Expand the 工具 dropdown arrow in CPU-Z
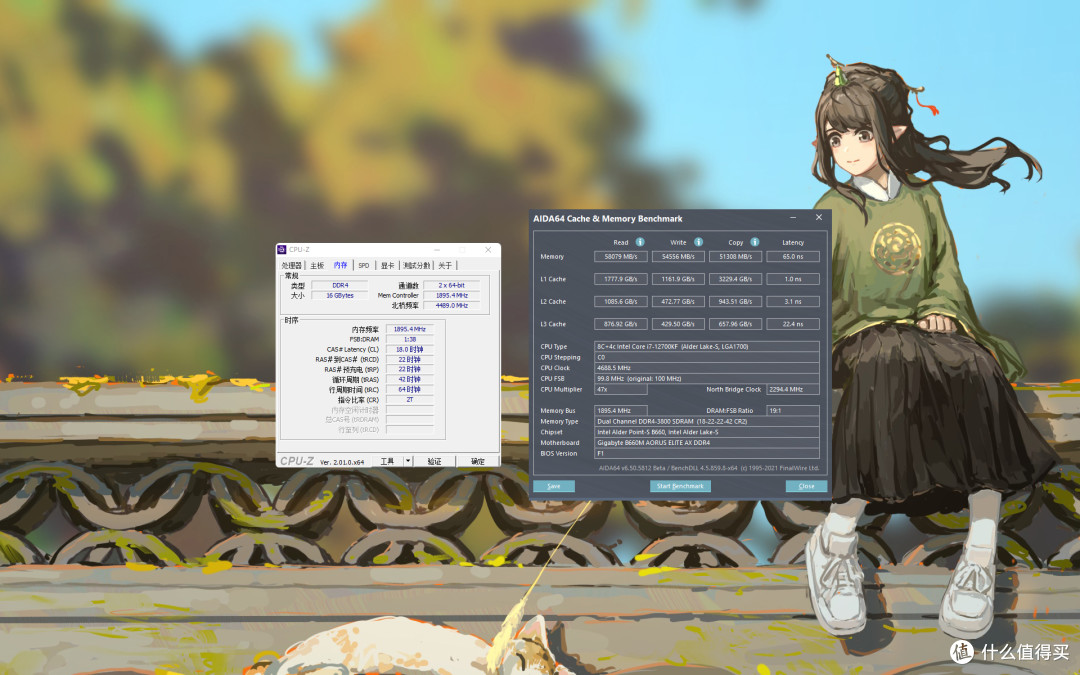Image resolution: width=1080 pixels, height=675 pixels. click(x=408, y=461)
